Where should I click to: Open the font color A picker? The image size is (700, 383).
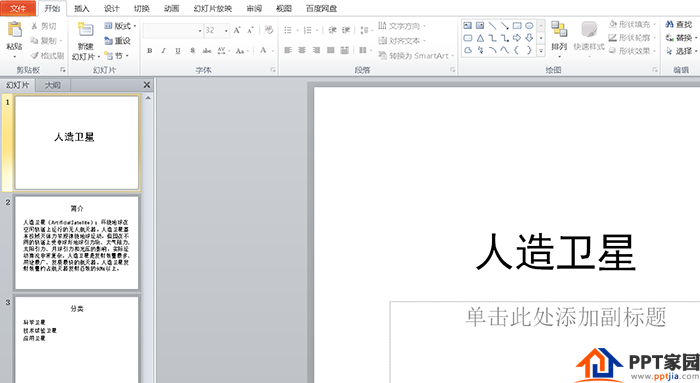point(263,50)
